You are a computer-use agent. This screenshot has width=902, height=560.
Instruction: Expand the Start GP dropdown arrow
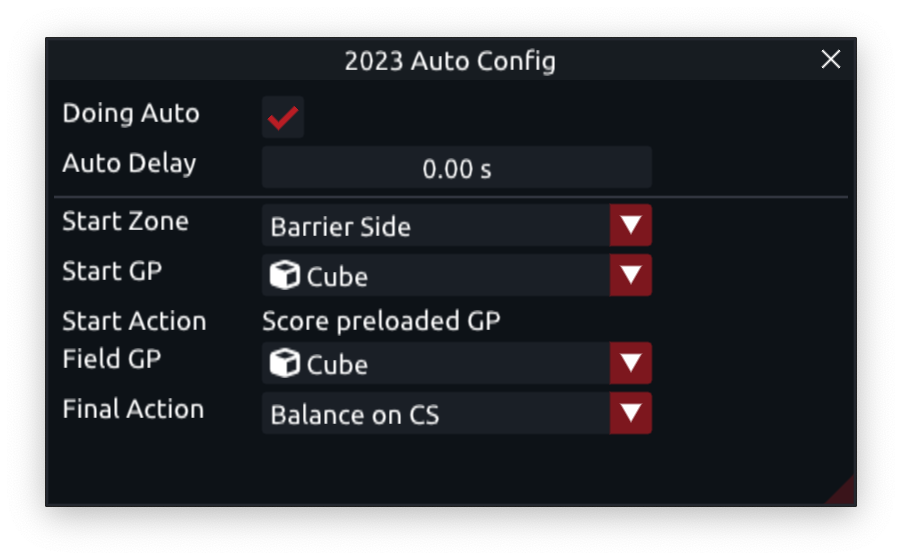tap(630, 275)
